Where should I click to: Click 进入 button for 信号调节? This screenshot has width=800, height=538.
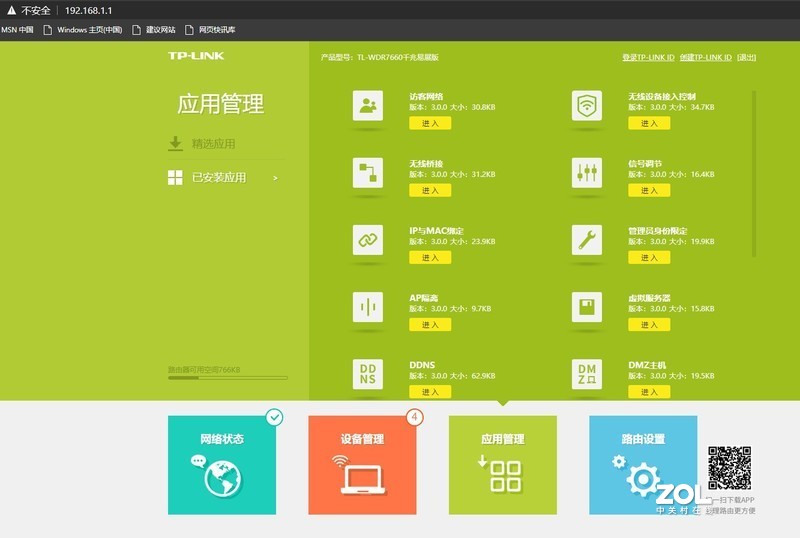click(x=649, y=190)
